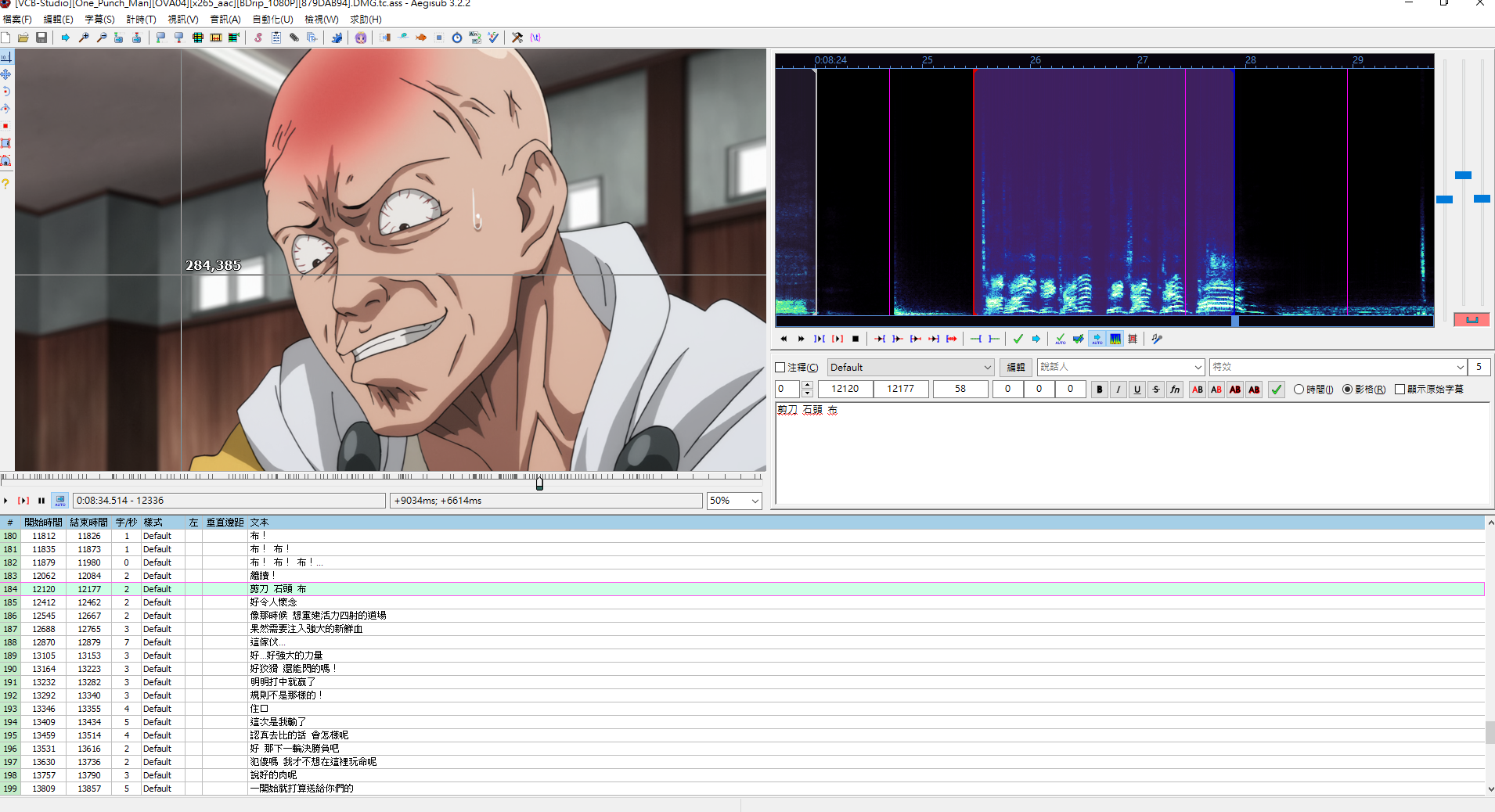Screen dimensions: 1495x812
Task: Click the 編輯 edit style button
Action: pos(1016,368)
